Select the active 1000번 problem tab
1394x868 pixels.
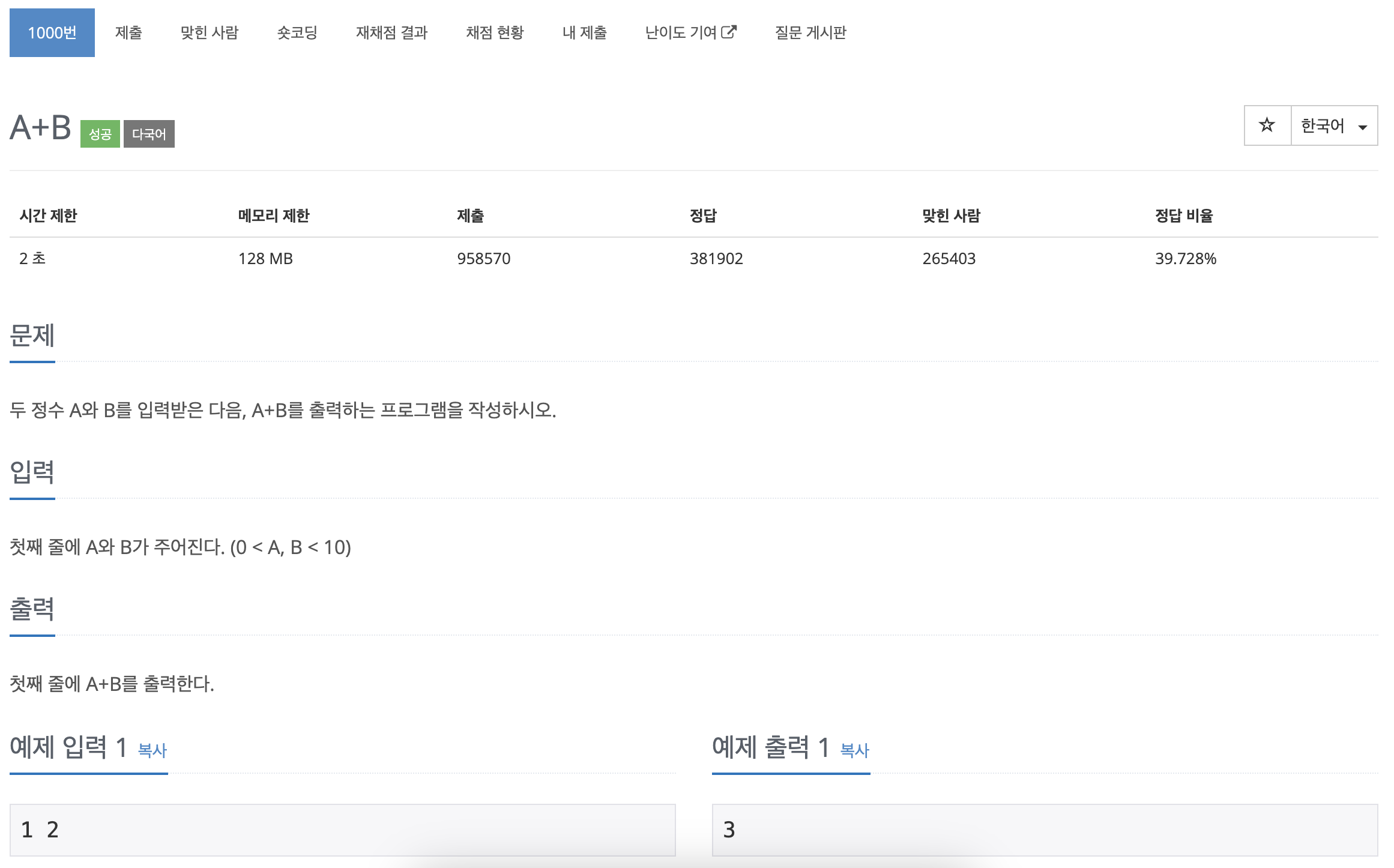52,32
